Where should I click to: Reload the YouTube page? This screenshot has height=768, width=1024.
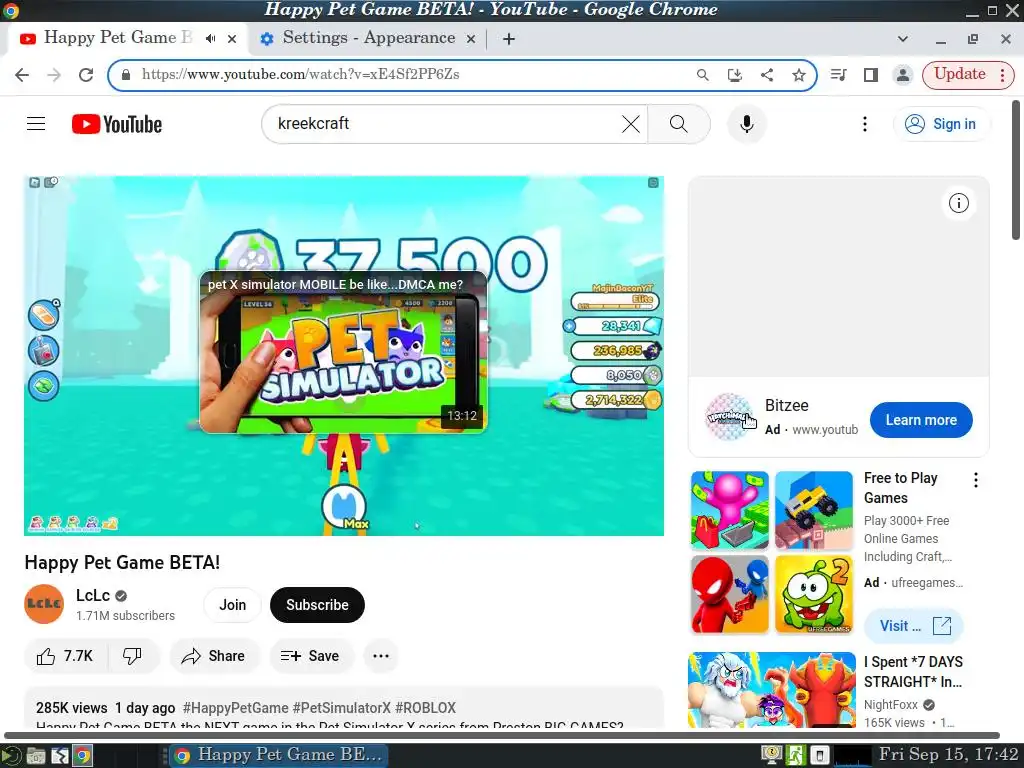point(86,74)
